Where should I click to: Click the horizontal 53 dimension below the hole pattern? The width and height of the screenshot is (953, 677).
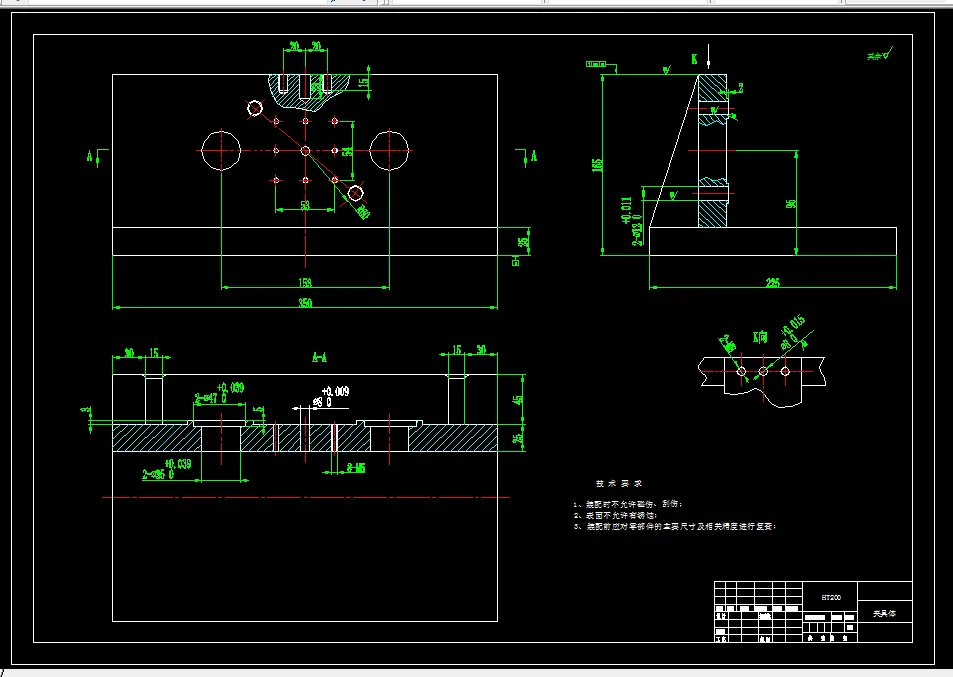tap(305, 205)
